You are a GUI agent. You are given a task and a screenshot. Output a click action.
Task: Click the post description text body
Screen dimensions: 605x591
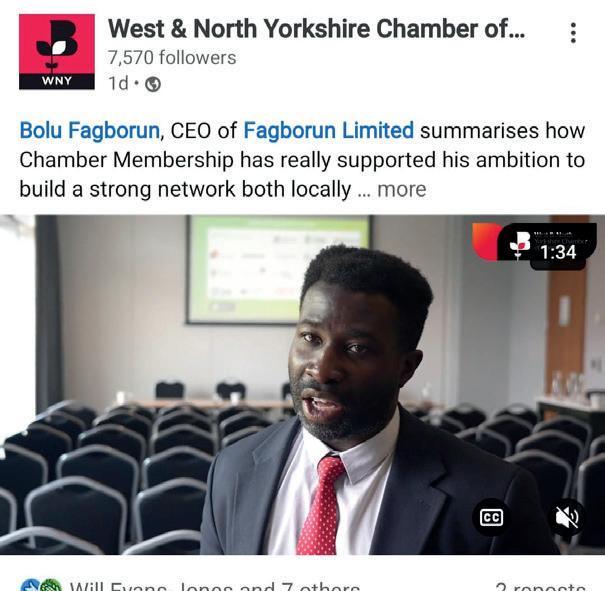(x=302, y=160)
